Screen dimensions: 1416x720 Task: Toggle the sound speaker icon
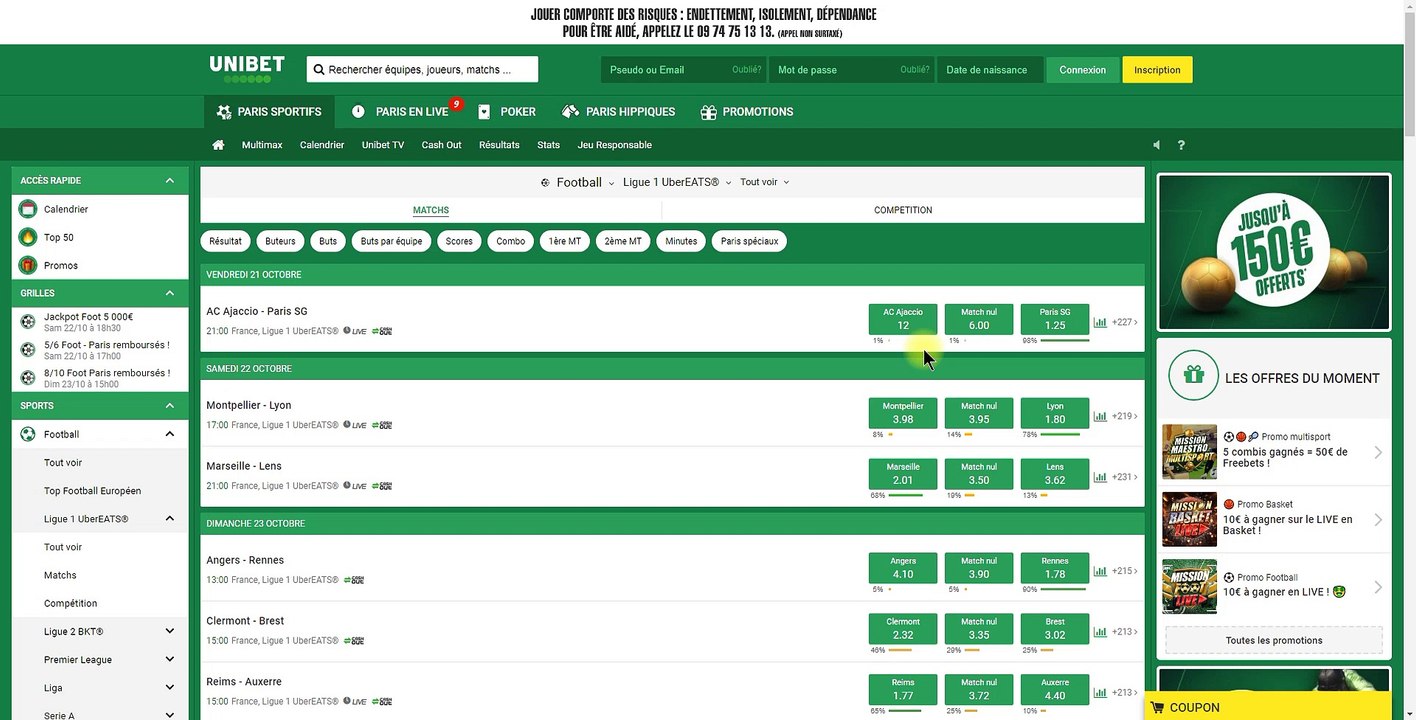coord(1157,145)
